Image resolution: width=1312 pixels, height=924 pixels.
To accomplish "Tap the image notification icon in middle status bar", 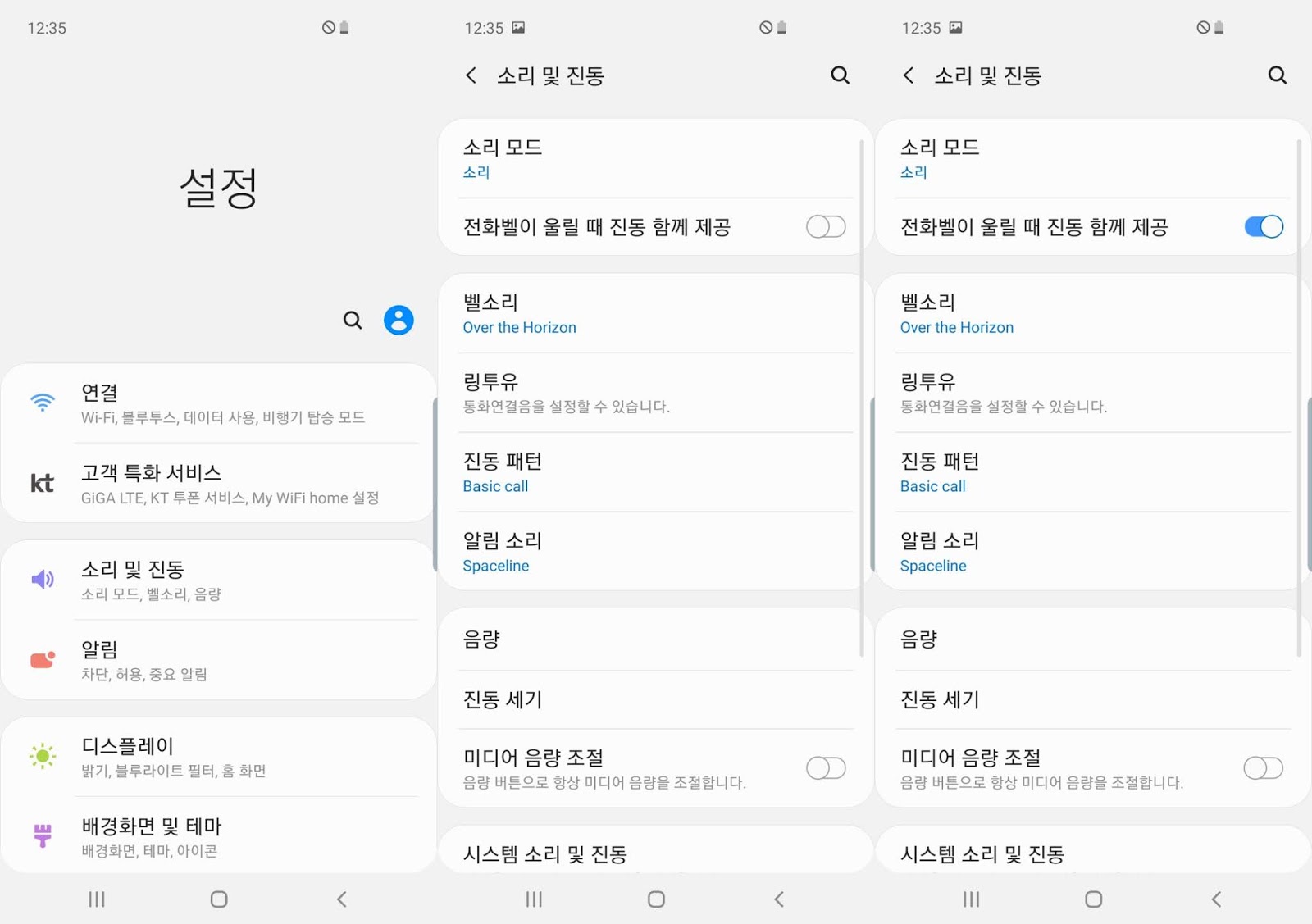I will click(x=518, y=27).
